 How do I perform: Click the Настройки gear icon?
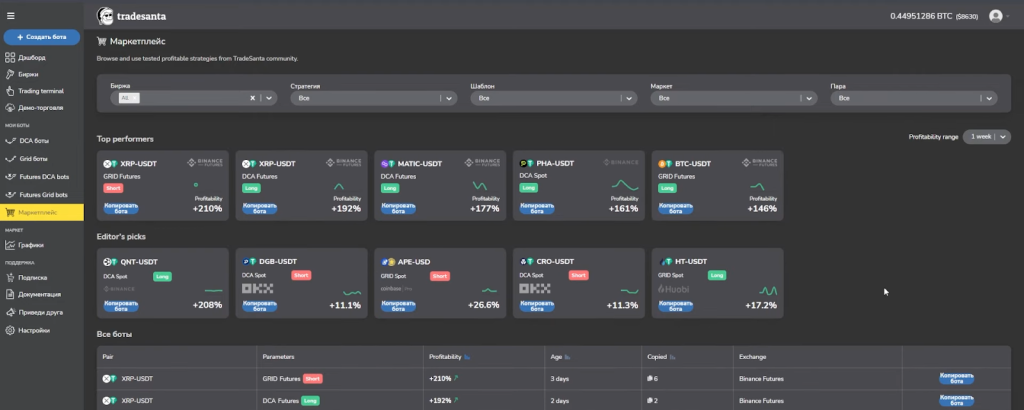(10, 330)
